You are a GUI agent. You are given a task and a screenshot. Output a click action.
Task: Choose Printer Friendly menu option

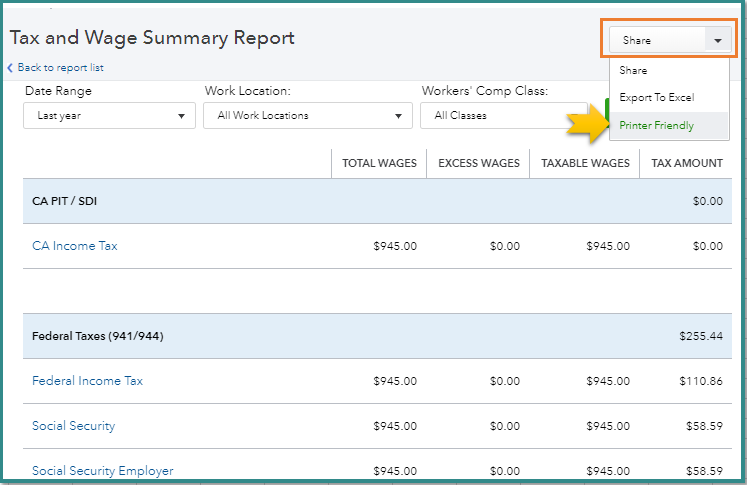point(669,126)
